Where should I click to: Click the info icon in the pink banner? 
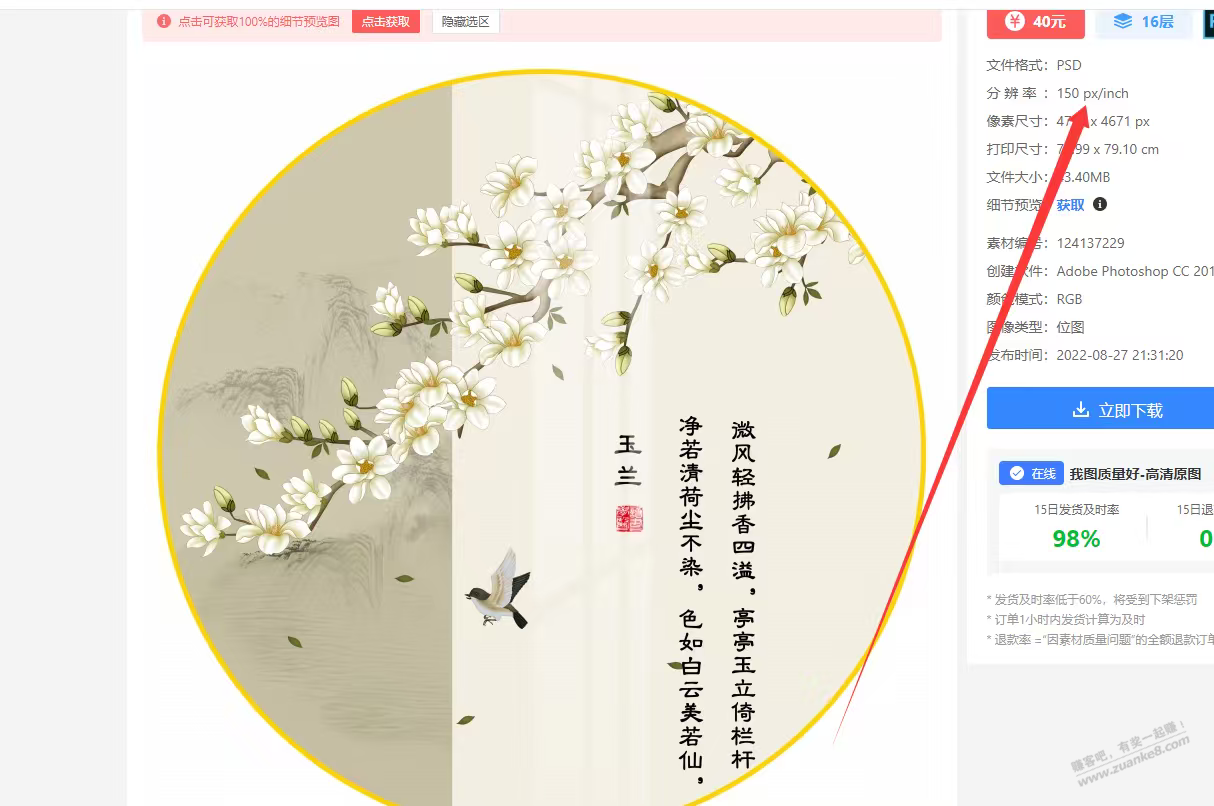tap(164, 21)
